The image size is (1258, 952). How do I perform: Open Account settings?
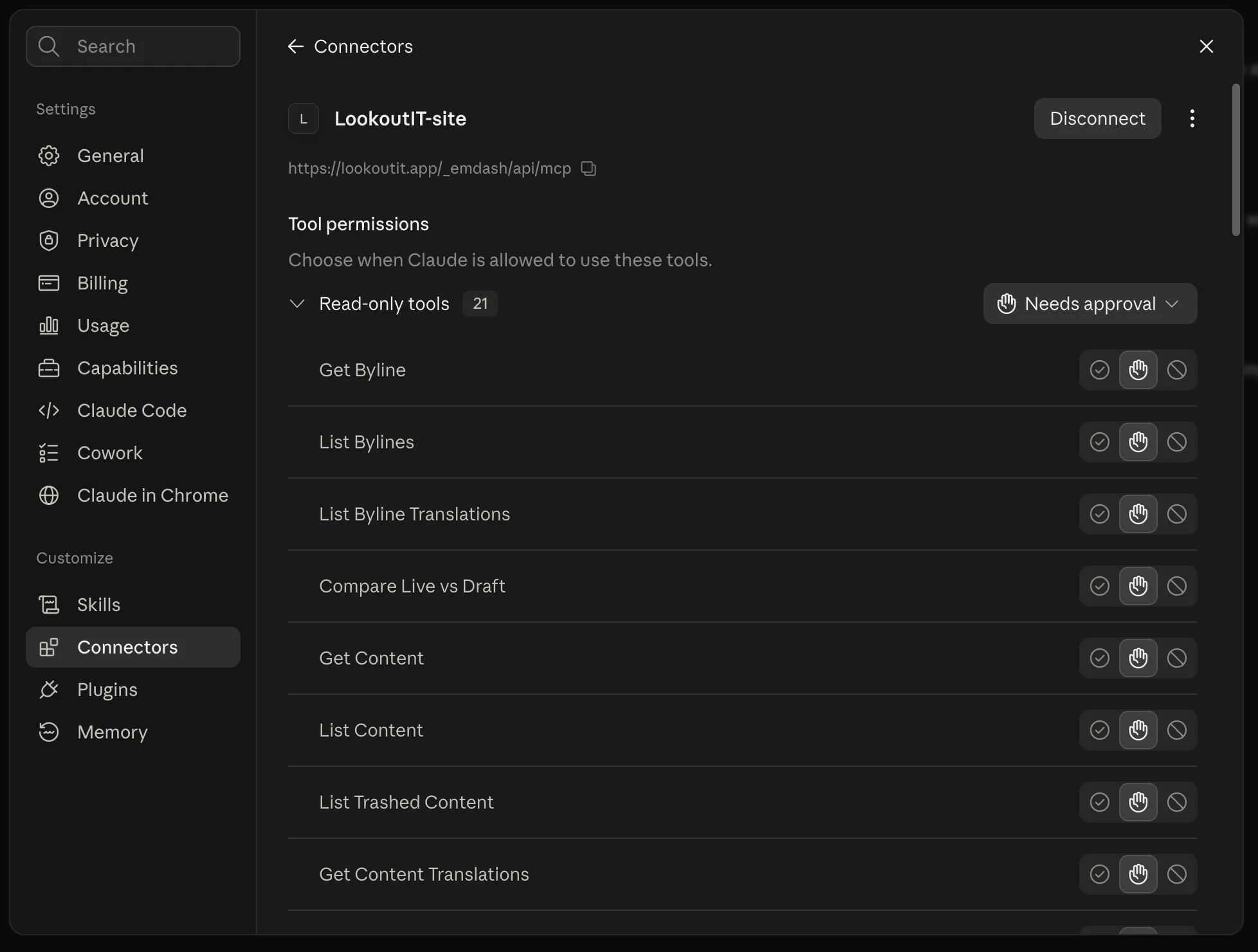[x=133, y=198]
